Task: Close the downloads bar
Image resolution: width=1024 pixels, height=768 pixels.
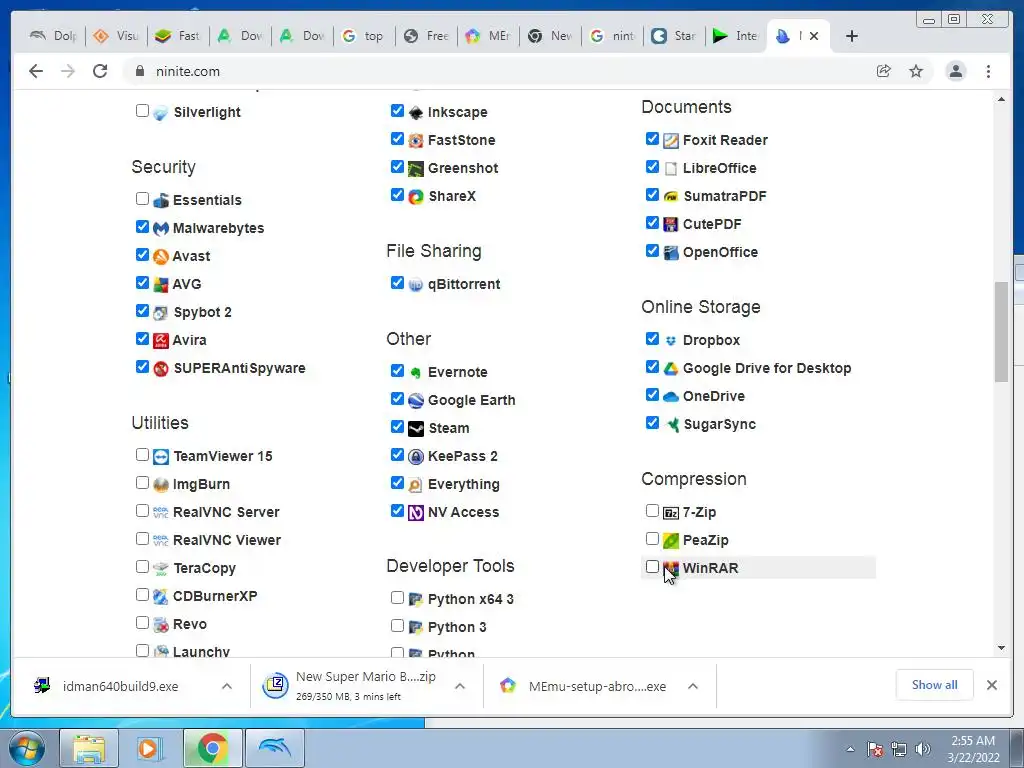Action: (x=991, y=685)
